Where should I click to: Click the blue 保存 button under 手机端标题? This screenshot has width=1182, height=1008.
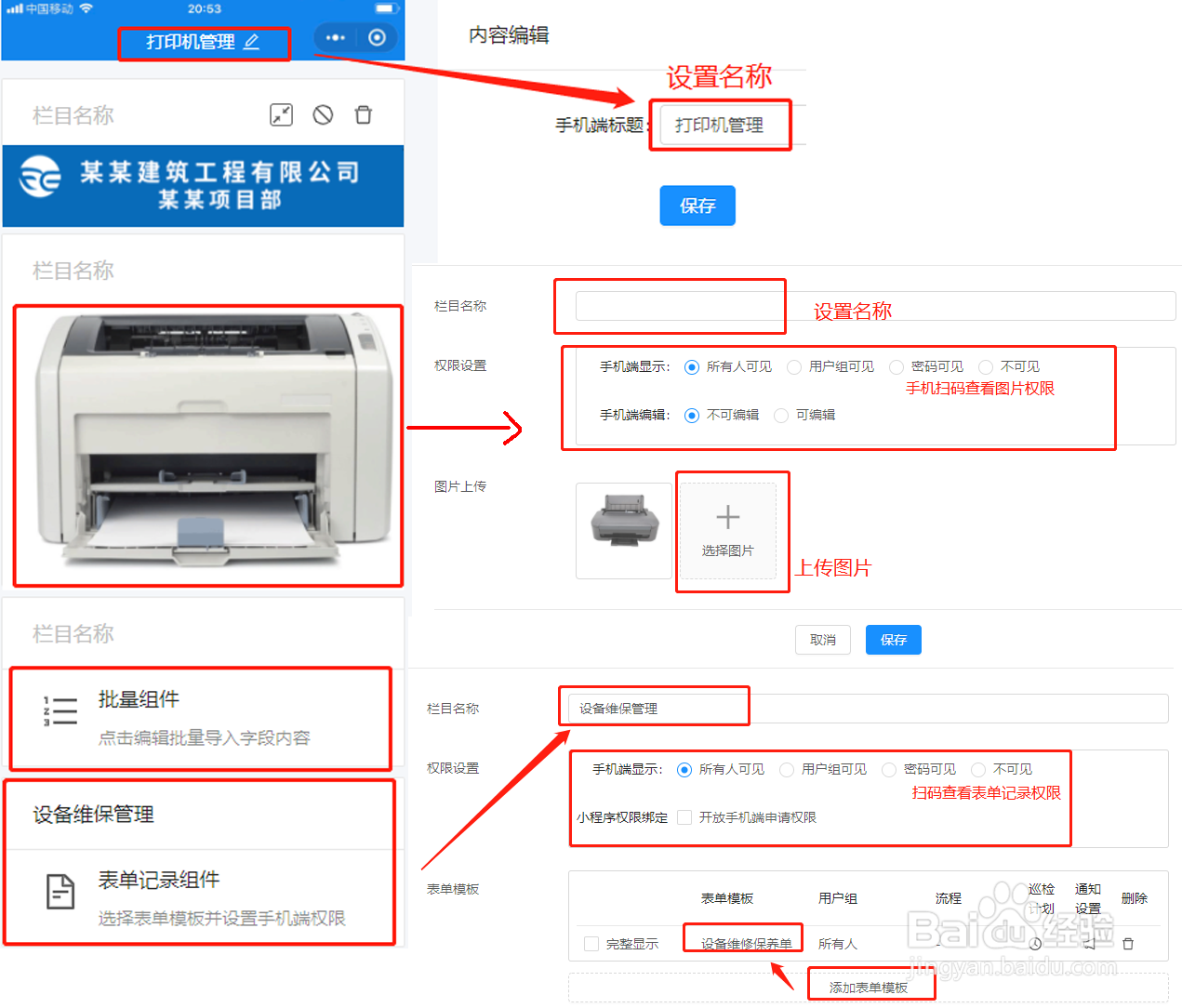(697, 206)
